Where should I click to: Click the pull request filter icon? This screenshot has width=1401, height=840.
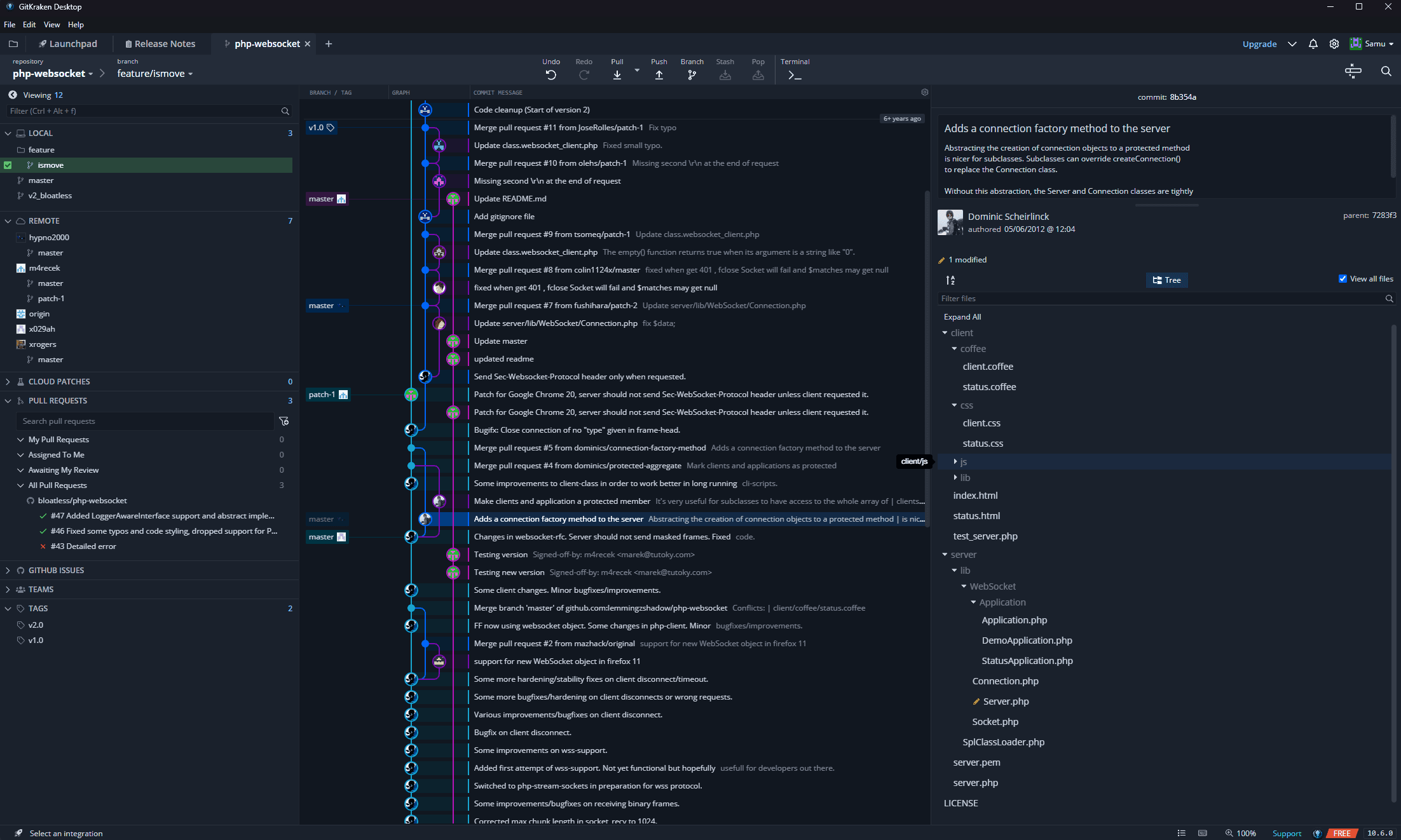(x=284, y=421)
